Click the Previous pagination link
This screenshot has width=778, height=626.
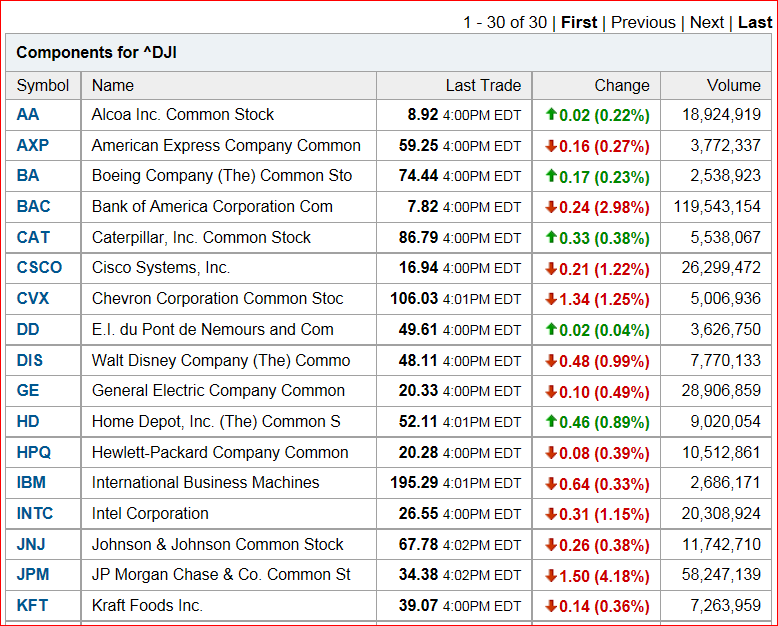coord(643,22)
